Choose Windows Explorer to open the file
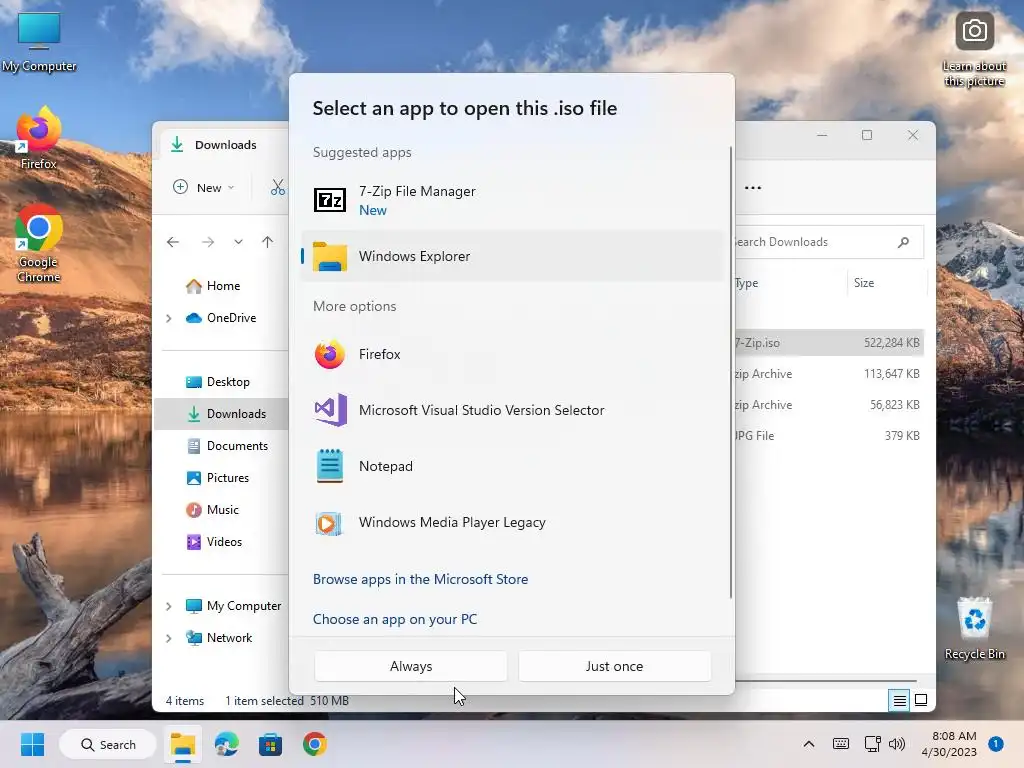The image size is (1024, 768). point(513,256)
